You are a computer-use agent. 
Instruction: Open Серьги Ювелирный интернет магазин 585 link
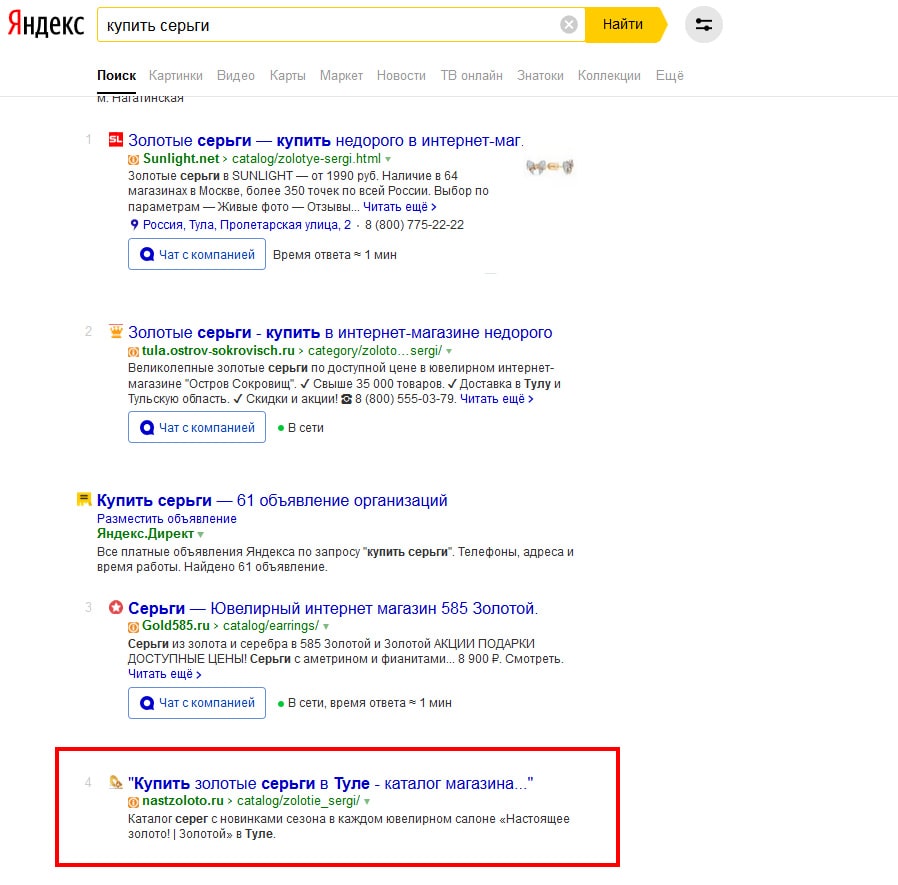[333, 608]
